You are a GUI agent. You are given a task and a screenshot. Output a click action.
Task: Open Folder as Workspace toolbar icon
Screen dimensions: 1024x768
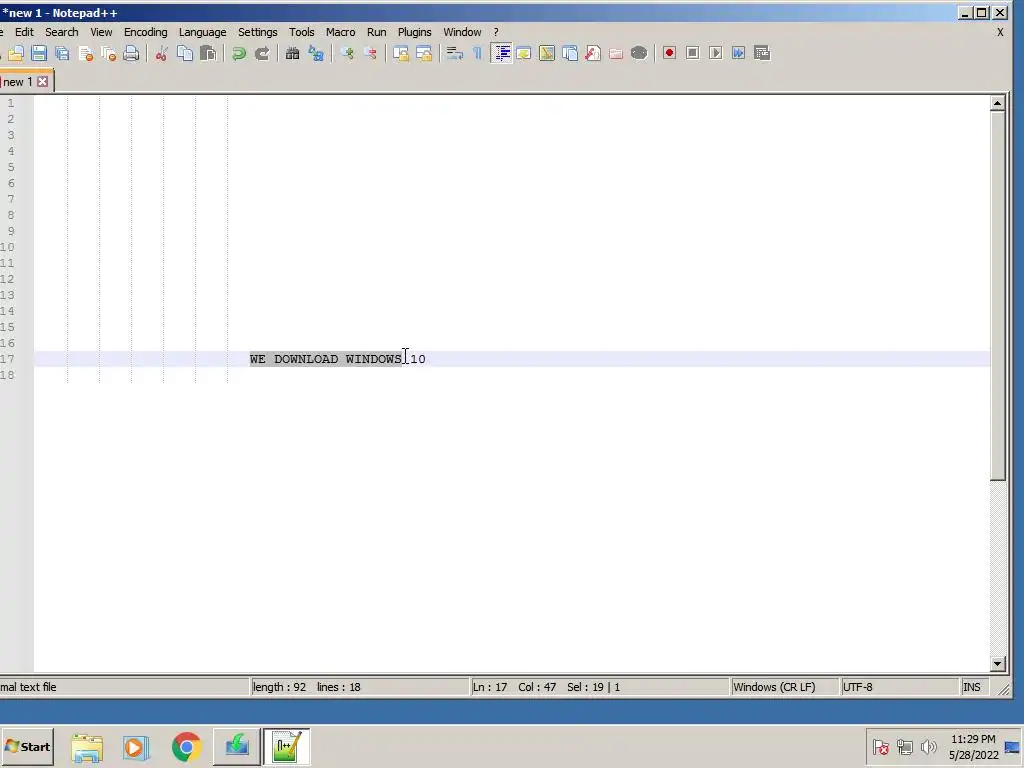pos(616,54)
